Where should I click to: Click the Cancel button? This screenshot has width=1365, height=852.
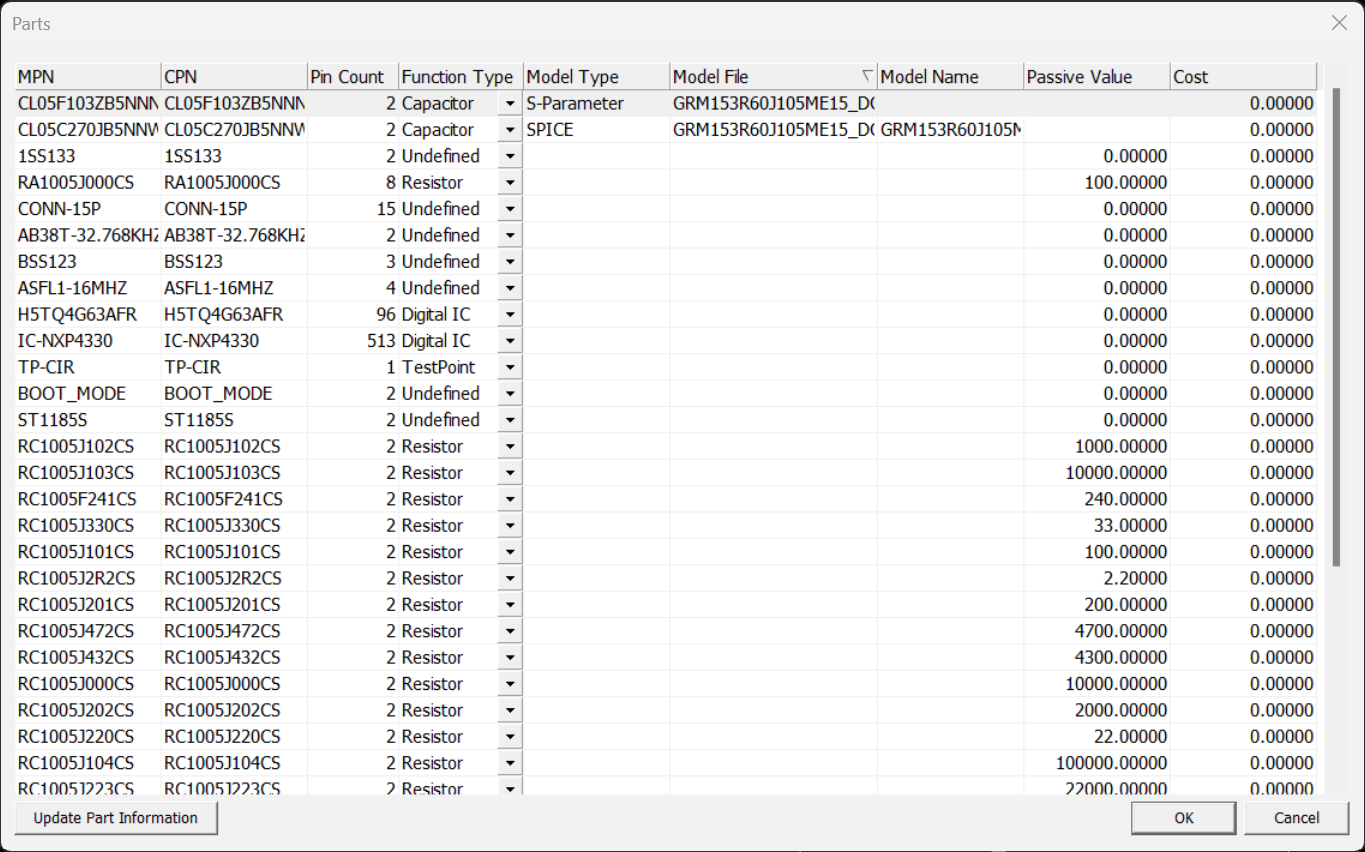[1296, 818]
